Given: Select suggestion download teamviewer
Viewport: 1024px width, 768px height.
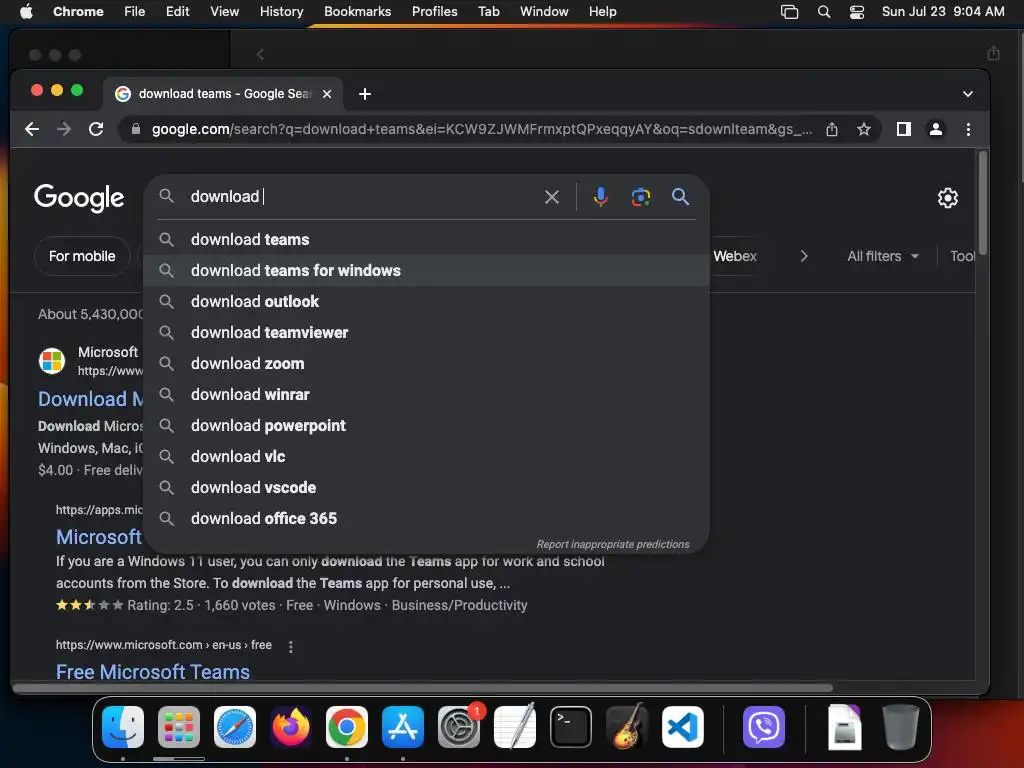Looking at the screenshot, I should tap(426, 332).
